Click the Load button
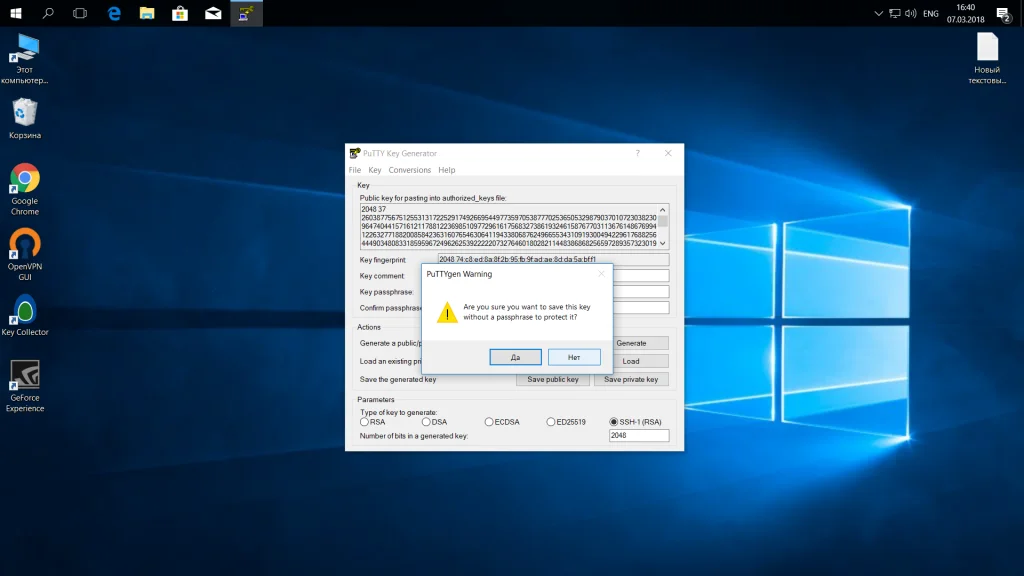 tap(641, 361)
